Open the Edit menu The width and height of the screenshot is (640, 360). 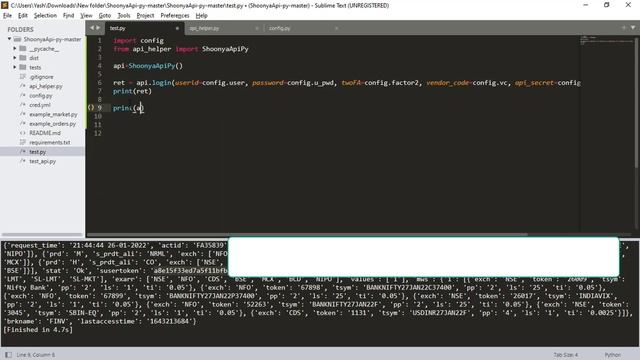click(22, 16)
